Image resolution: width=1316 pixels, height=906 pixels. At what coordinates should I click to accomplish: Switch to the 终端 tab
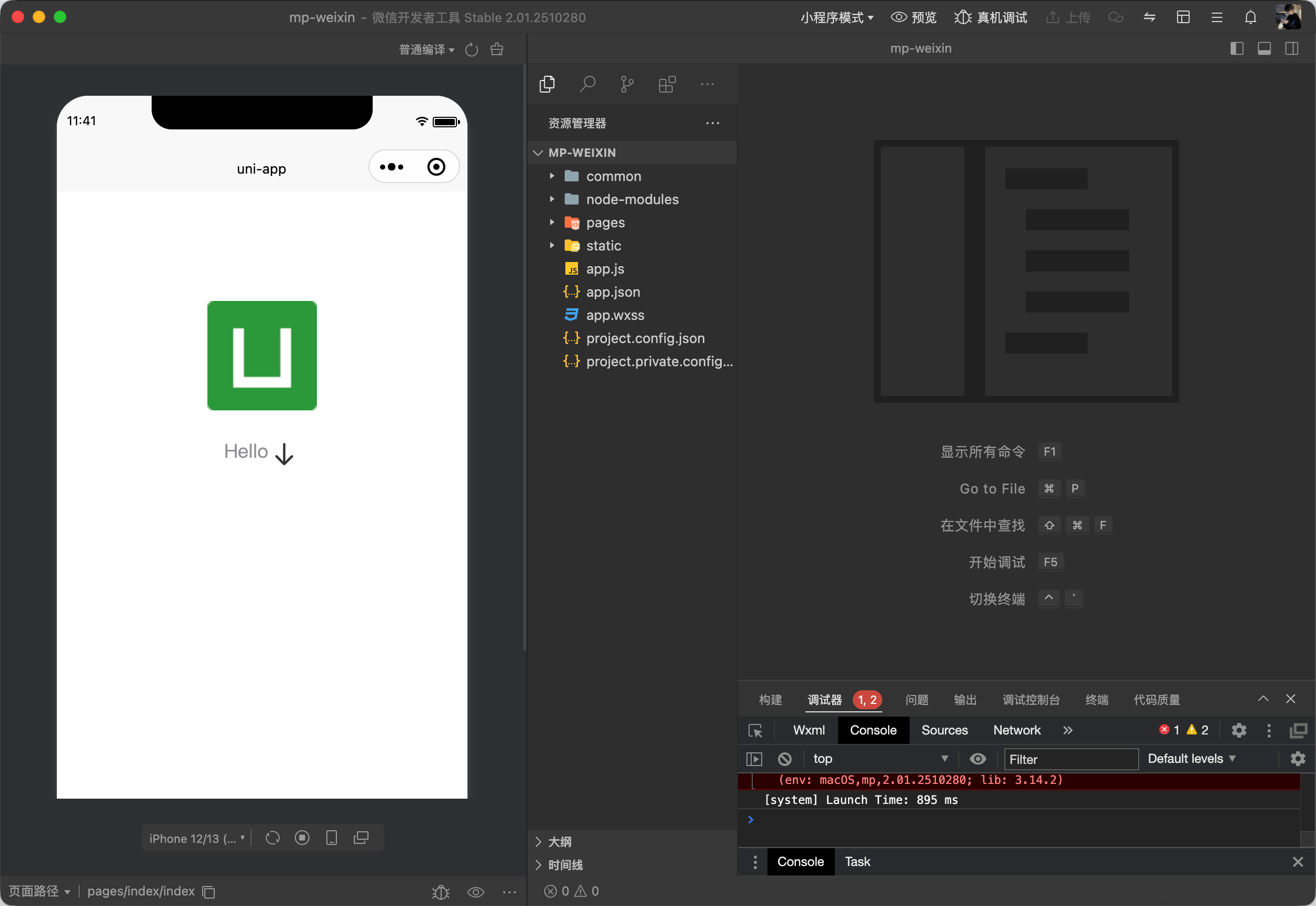click(x=1096, y=700)
